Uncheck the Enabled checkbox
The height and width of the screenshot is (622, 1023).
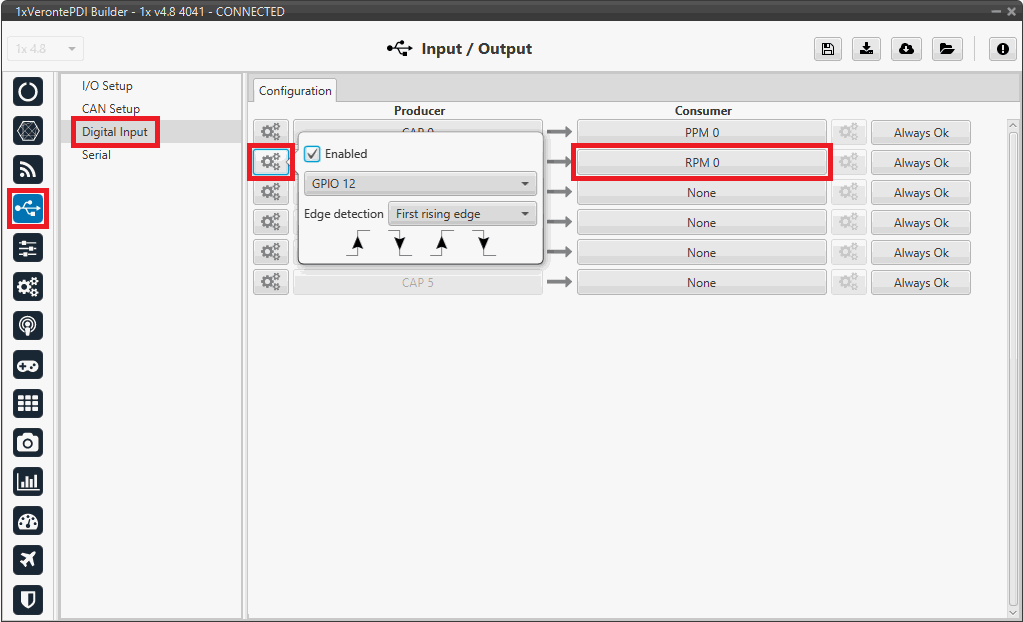coord(313,154)
